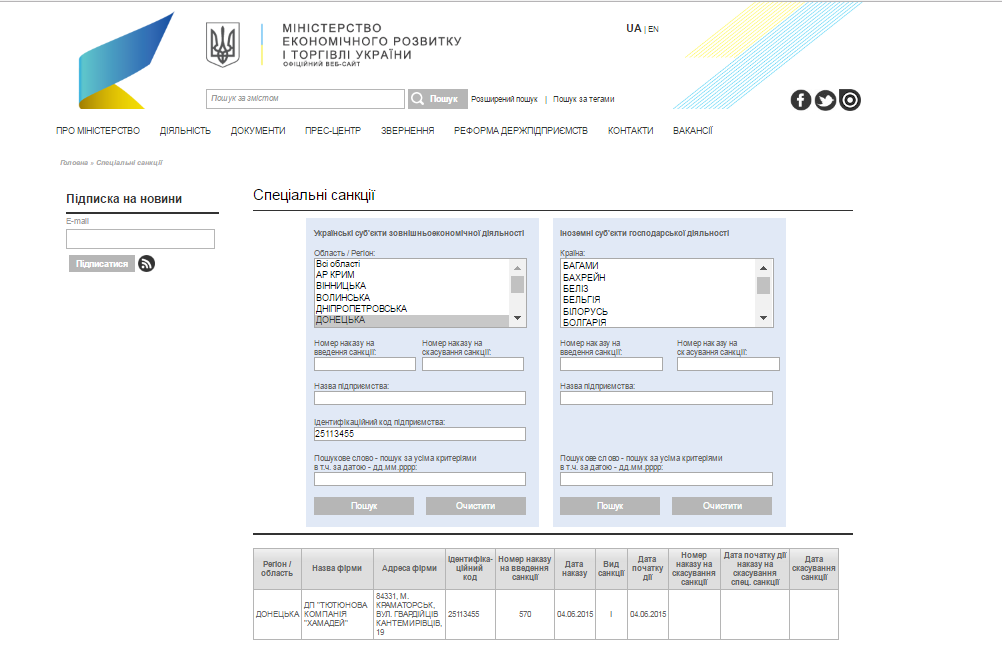Open the ПРЕС-ЦЕНТР menu
The width and height of the screenshot is (1002, 659).
(333, 131)
